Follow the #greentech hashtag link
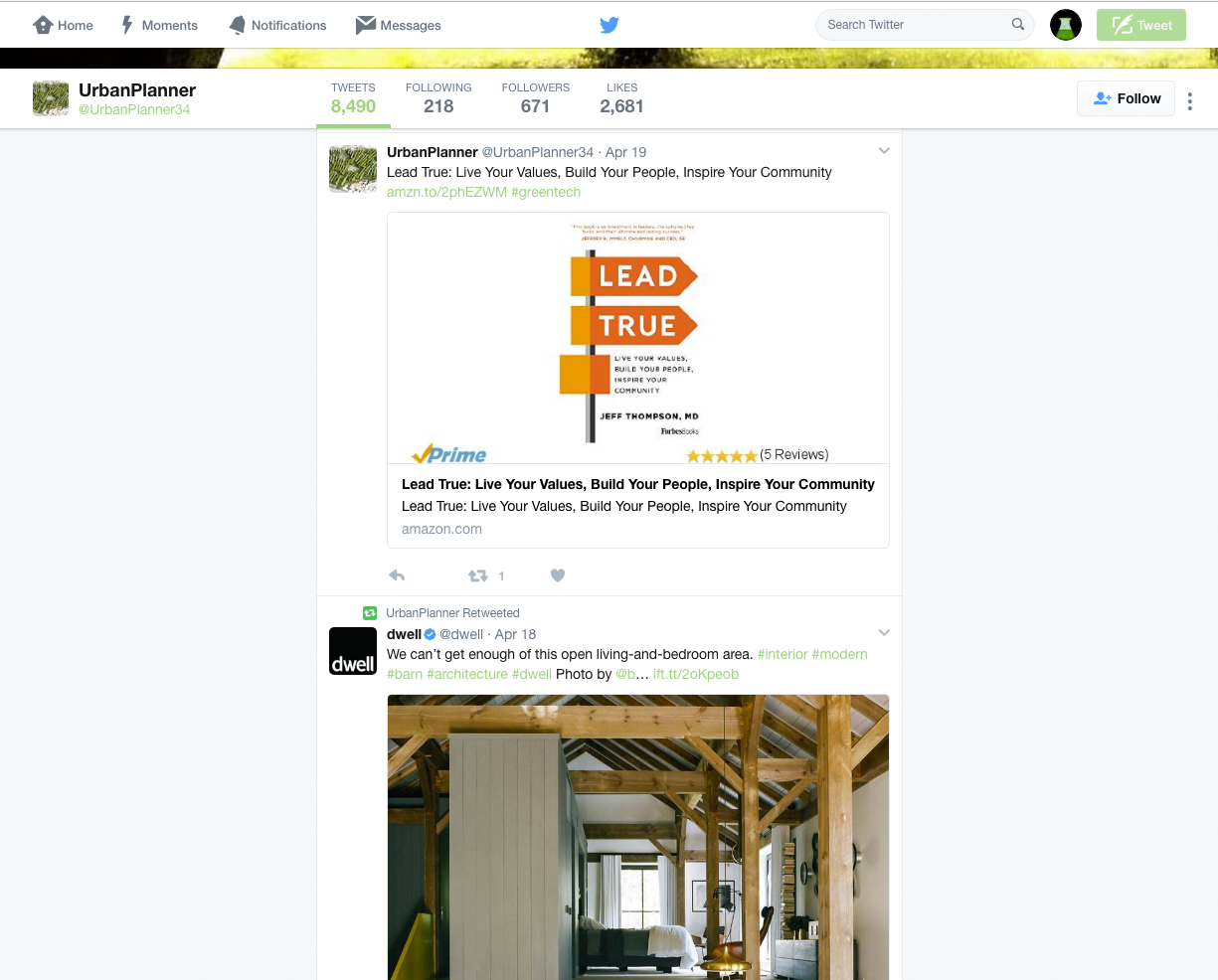Screen dimensions: 1218x980 546,192
